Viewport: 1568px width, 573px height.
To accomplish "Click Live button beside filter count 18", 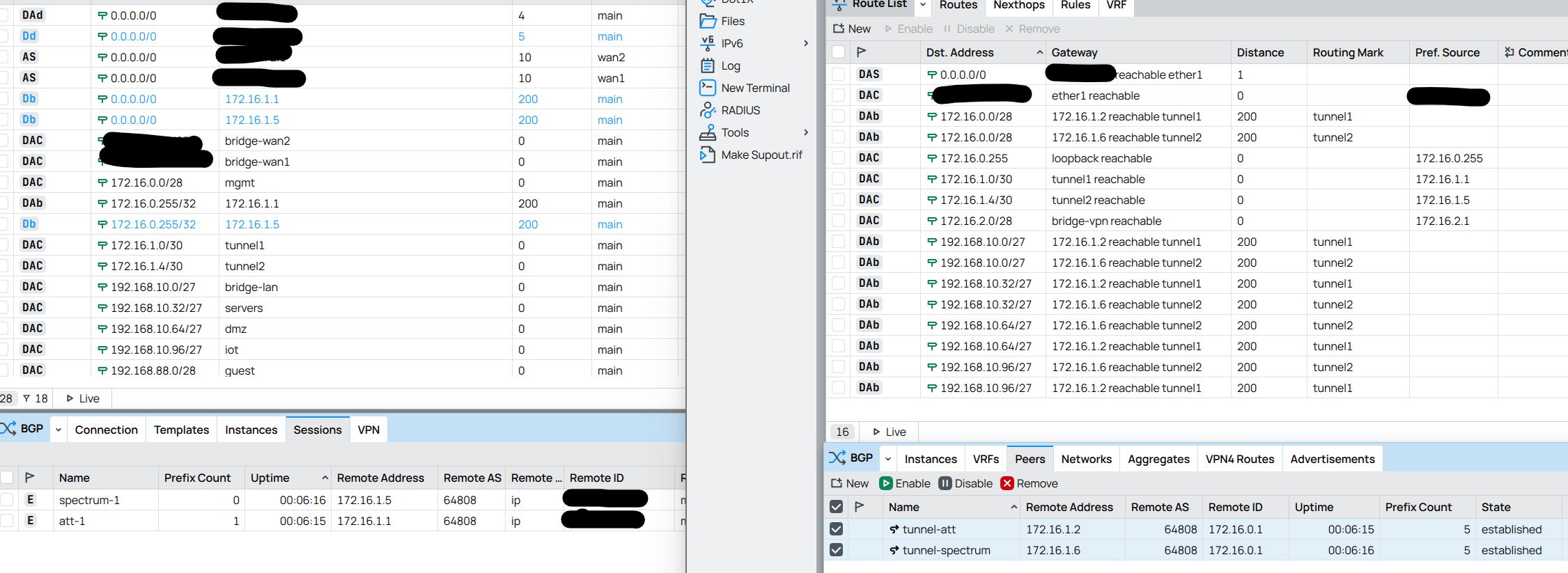I will [x=83, y=398].
